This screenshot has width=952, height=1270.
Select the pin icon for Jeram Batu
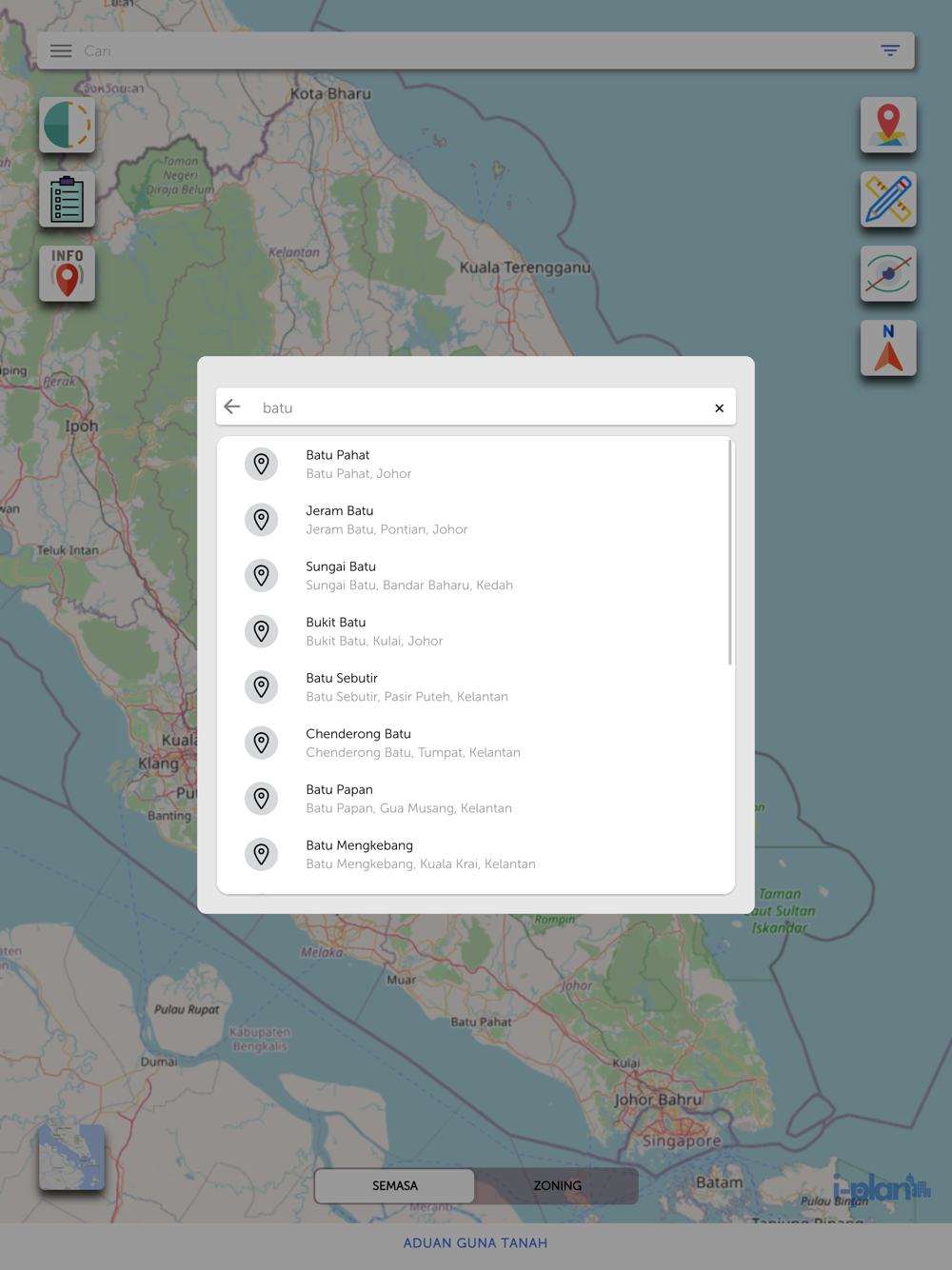point(261,520)
